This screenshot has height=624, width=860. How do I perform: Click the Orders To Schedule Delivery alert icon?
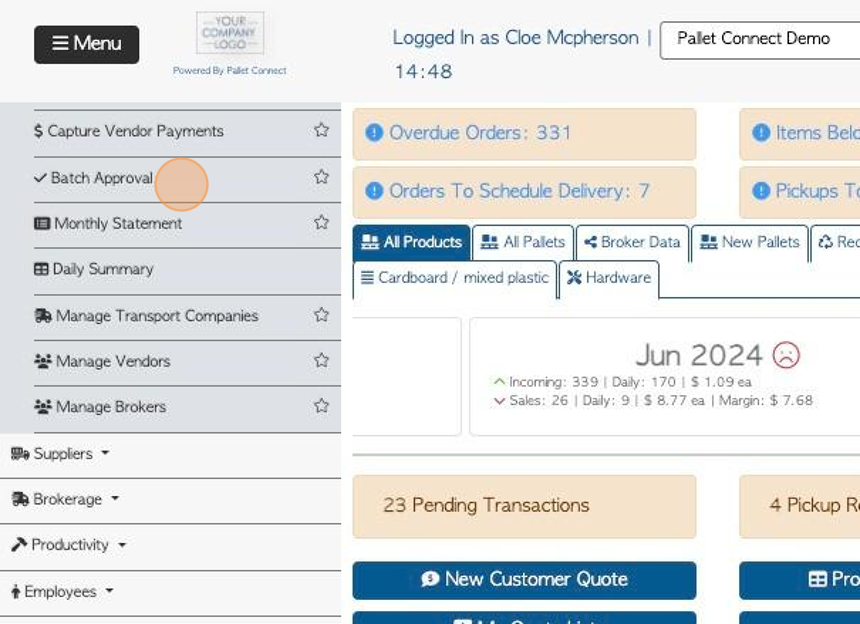point(374,191)
